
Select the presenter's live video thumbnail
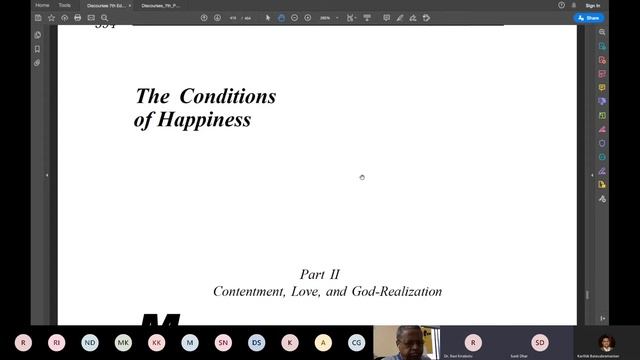(407, 343)
